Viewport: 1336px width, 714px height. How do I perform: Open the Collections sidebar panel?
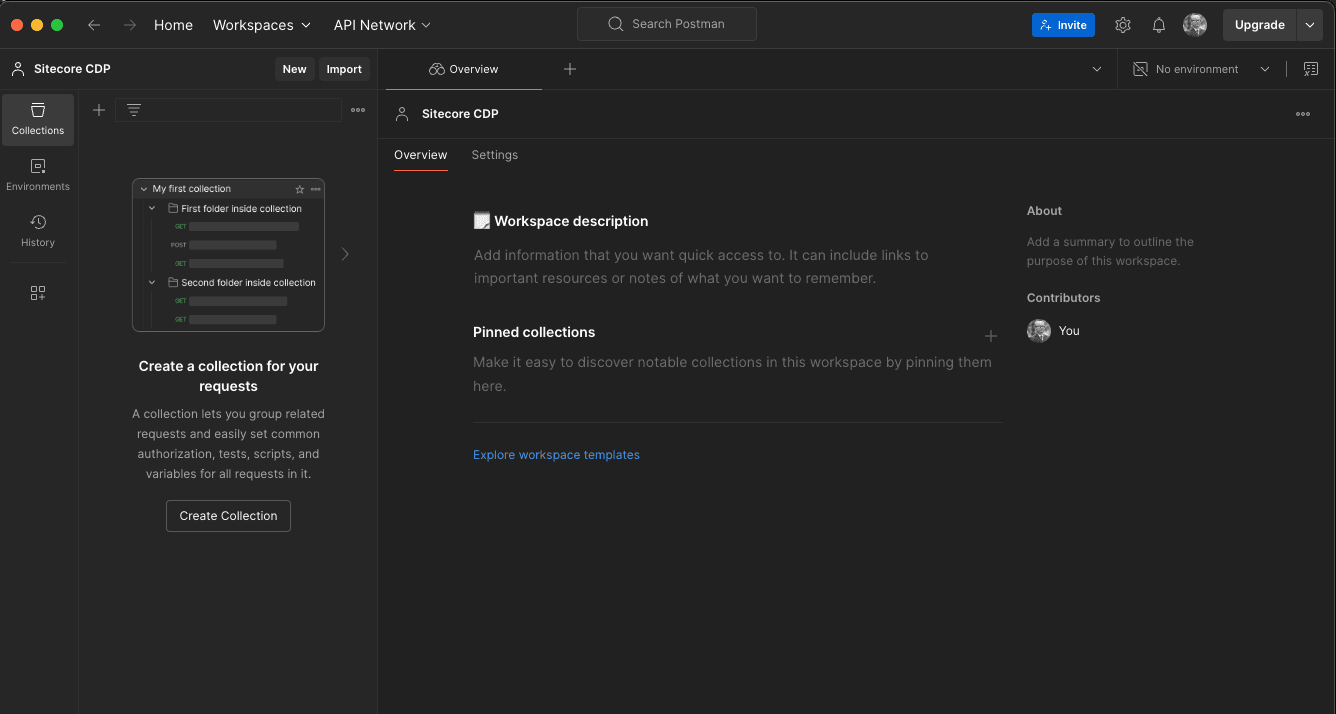point(38,119)
